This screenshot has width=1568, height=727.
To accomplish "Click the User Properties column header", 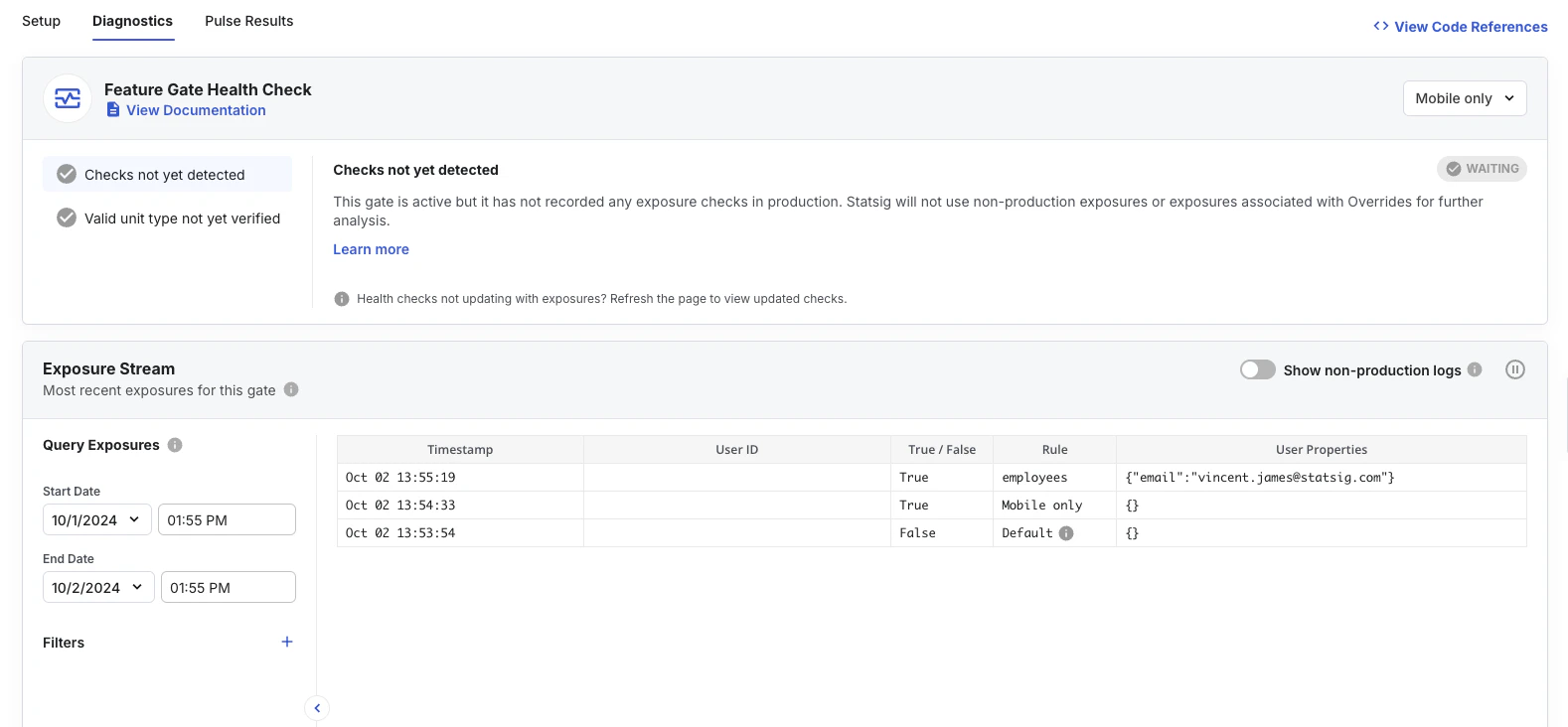I will [1322, 450].
